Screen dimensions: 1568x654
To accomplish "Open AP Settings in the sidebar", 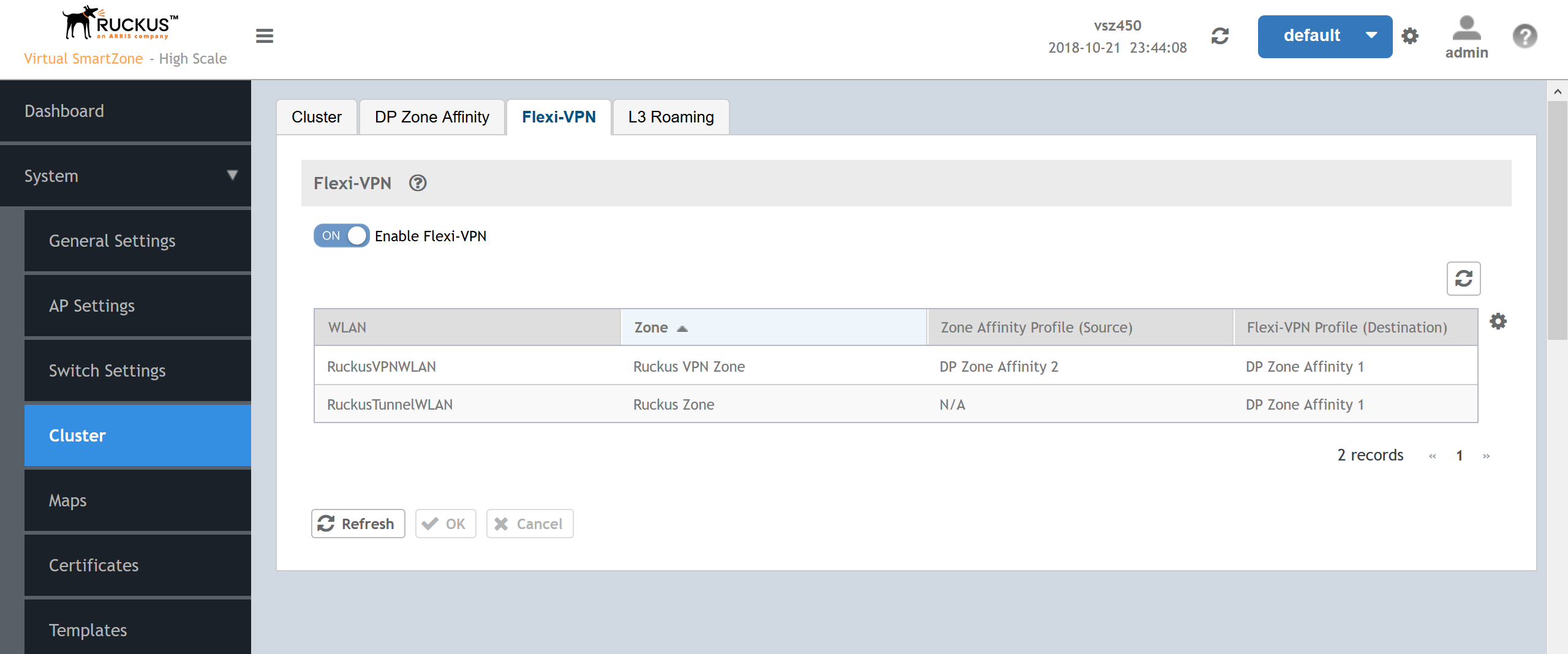I will [x=138, y=306].
